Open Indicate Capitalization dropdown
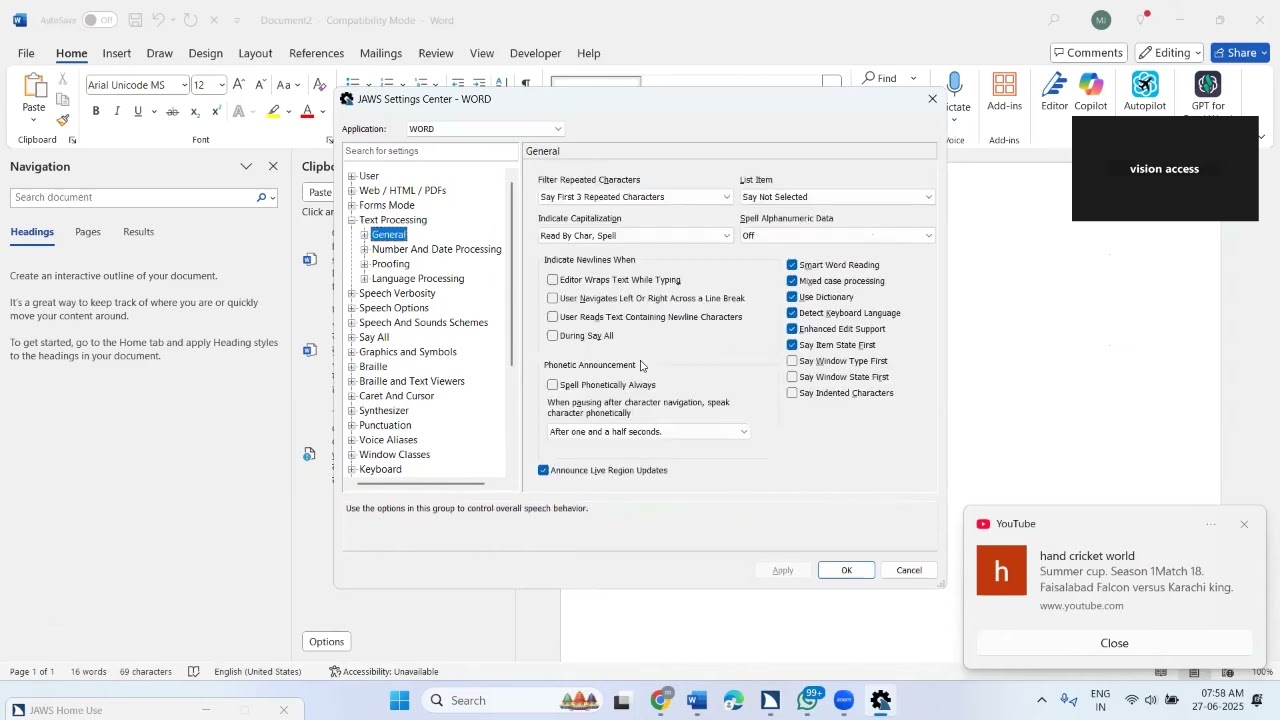The height and width of the screenshot is (720, 1280). pos(636,236)
